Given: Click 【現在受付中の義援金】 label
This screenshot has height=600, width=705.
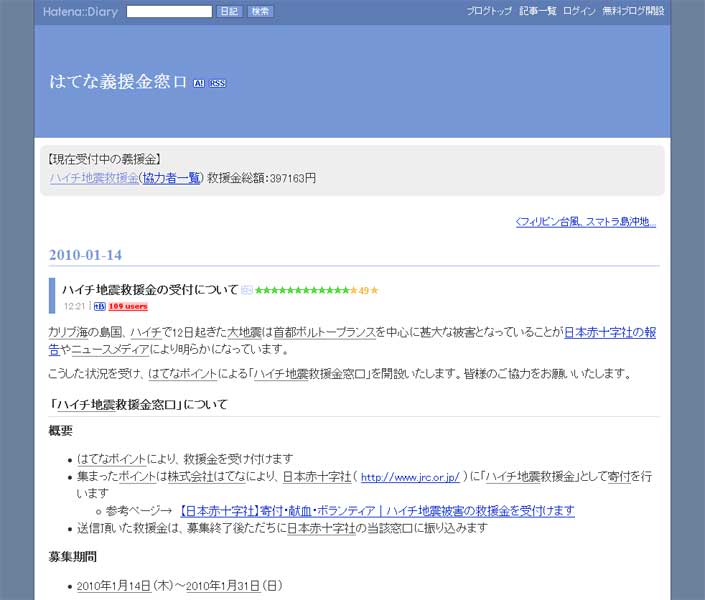Looking at the screenshot, I should (x=104, y=159).
